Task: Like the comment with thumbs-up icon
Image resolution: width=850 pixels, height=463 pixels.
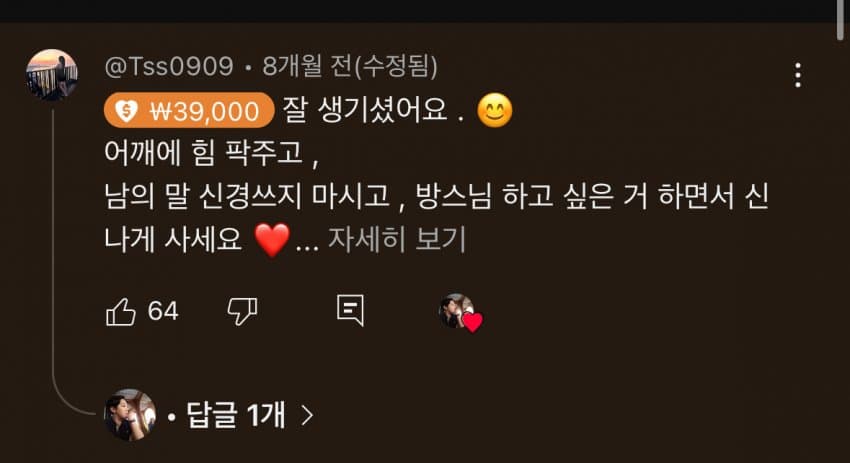Action: pyautogui.click(x=120, y=312)
